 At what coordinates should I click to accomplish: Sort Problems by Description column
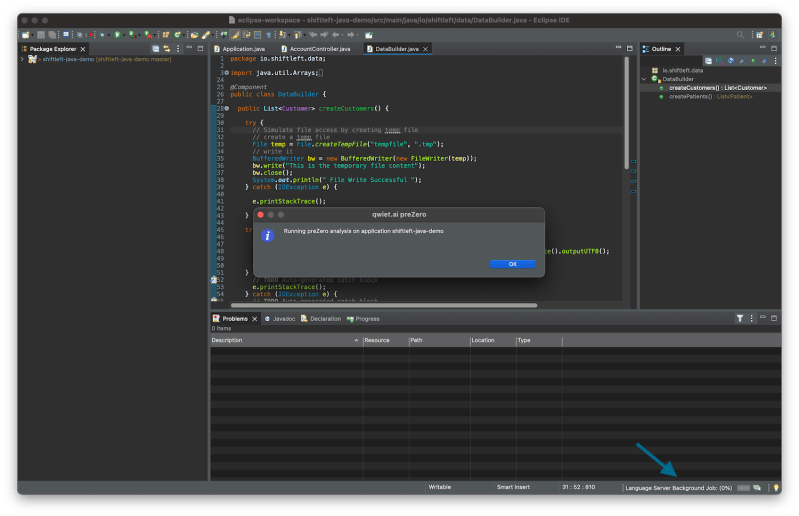click(286, 340)
